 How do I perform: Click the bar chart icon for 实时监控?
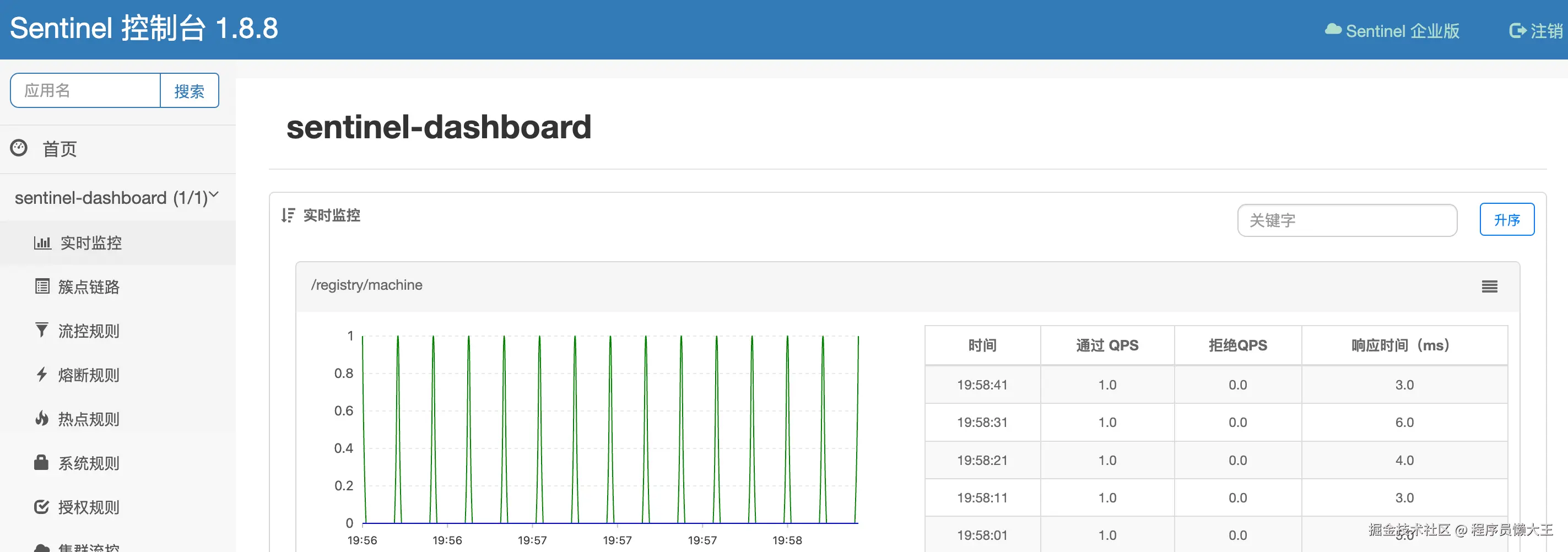click(42, 243)
